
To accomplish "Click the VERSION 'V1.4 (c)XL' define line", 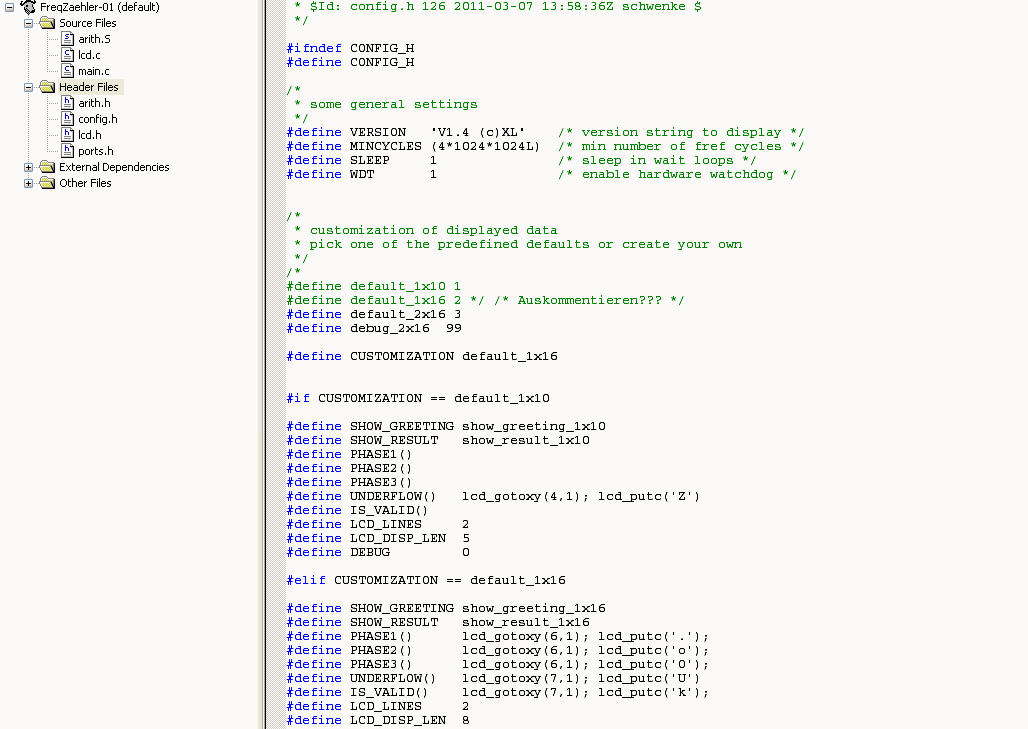I will click(x=545, y=132).
